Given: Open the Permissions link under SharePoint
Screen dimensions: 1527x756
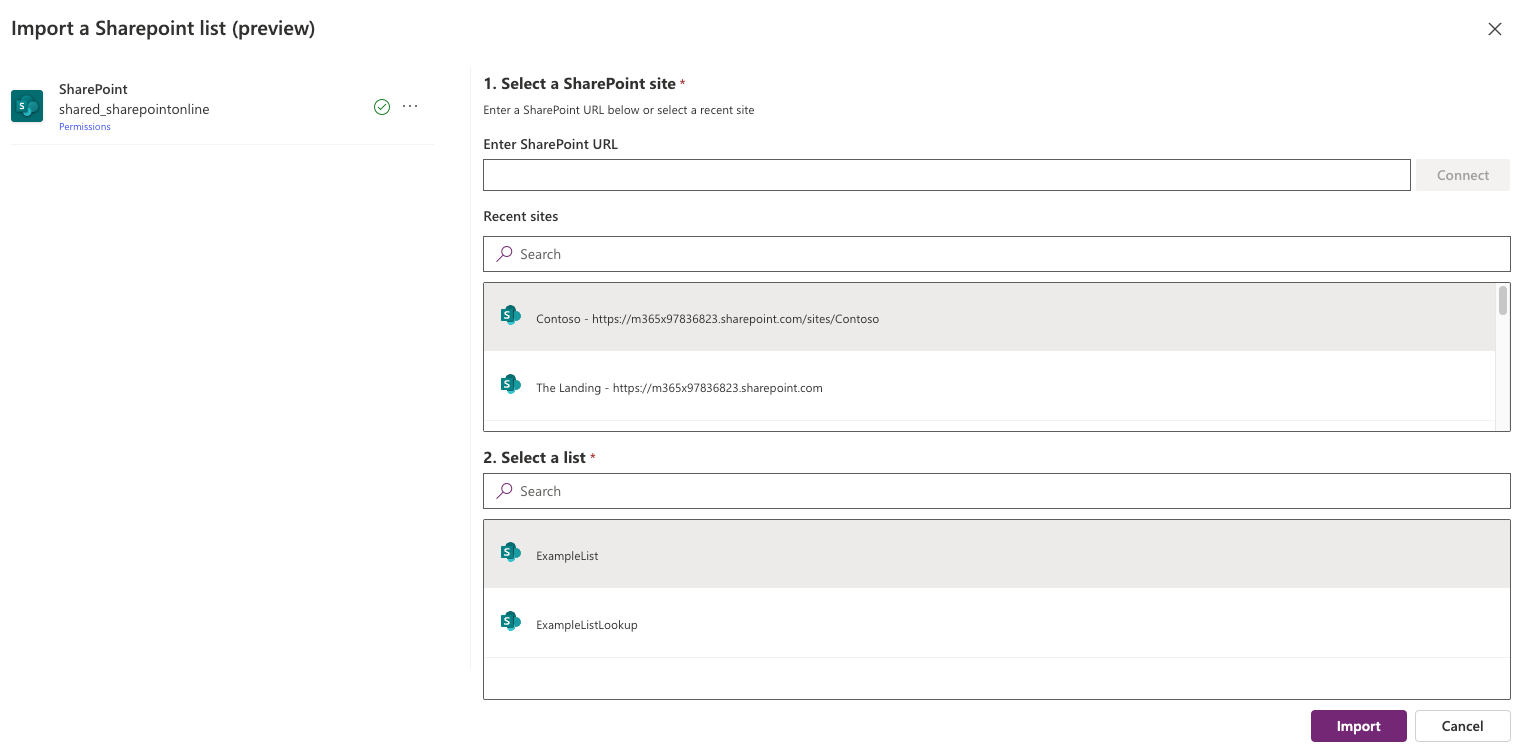Looking at the screenshot, I should 85,127.
